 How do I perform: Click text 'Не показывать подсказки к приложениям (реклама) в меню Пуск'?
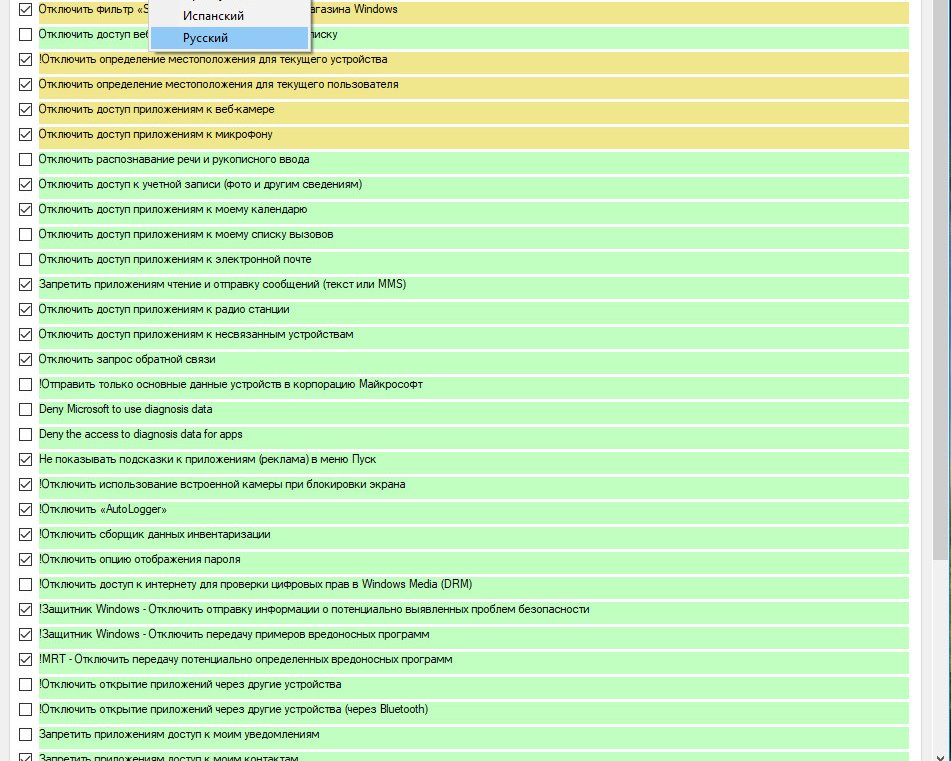pos(207,460)
